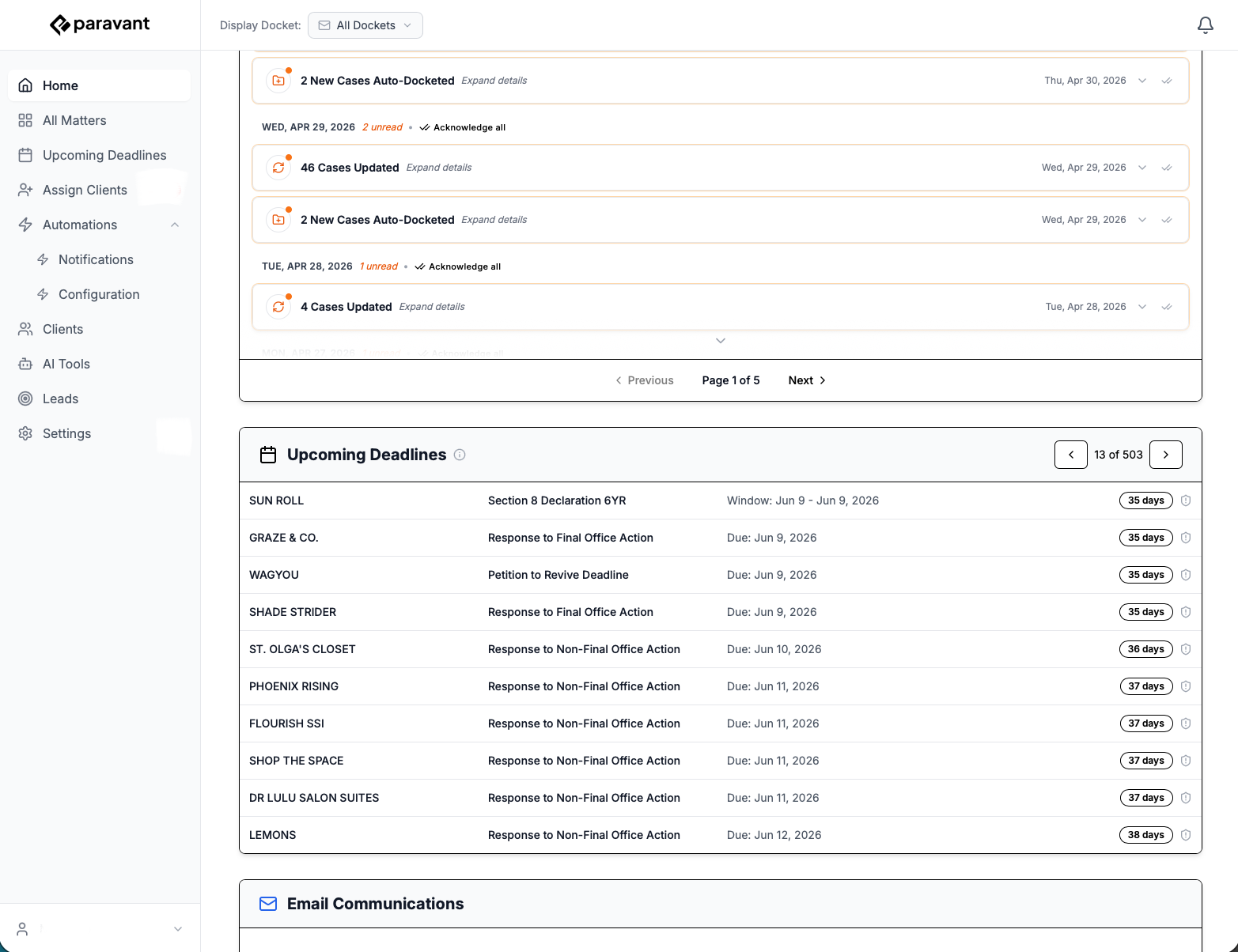Click shield icon in PHOENIX RISING row

click(x=1186, y=686)
